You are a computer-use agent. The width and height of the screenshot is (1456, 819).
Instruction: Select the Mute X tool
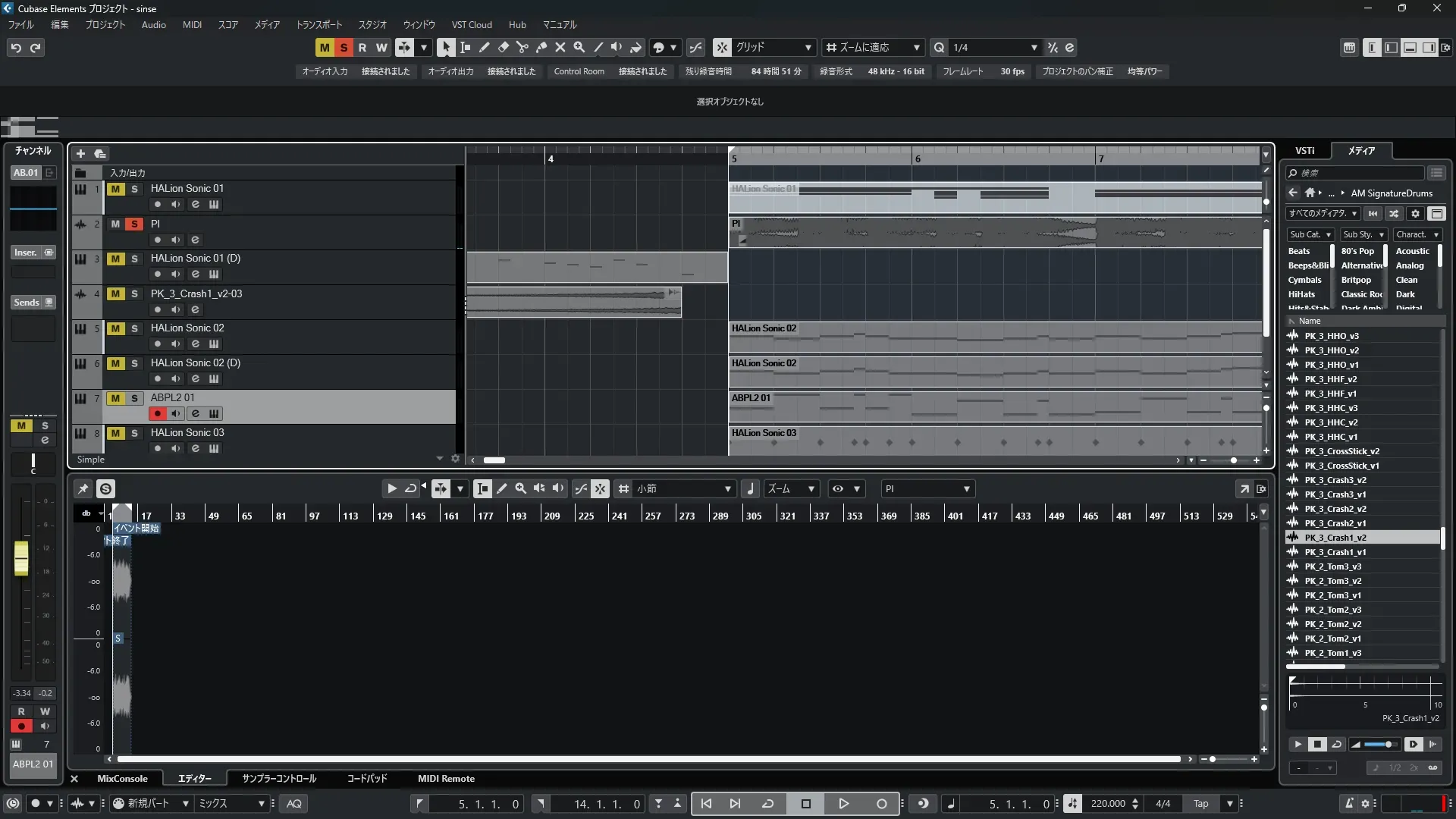(560, 47)
